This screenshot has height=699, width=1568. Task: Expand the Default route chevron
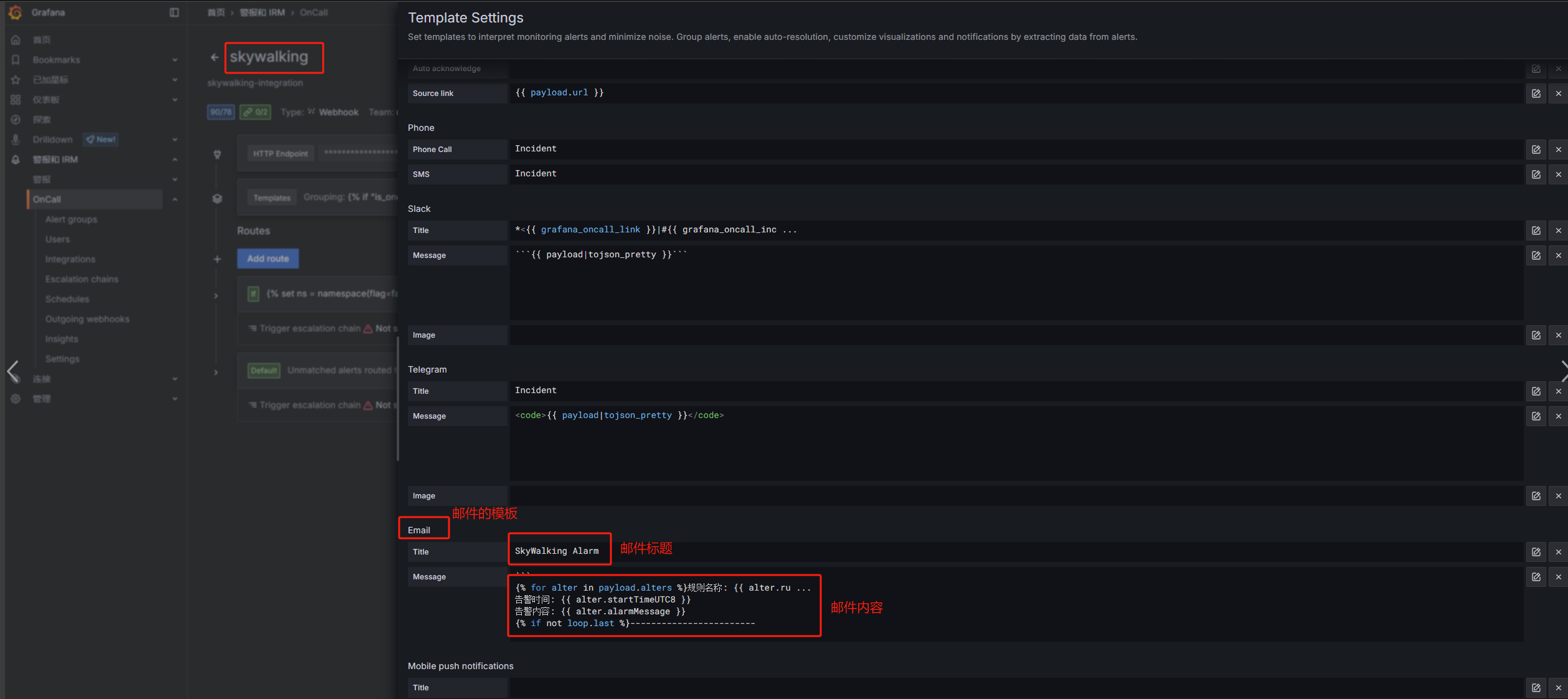216,373
